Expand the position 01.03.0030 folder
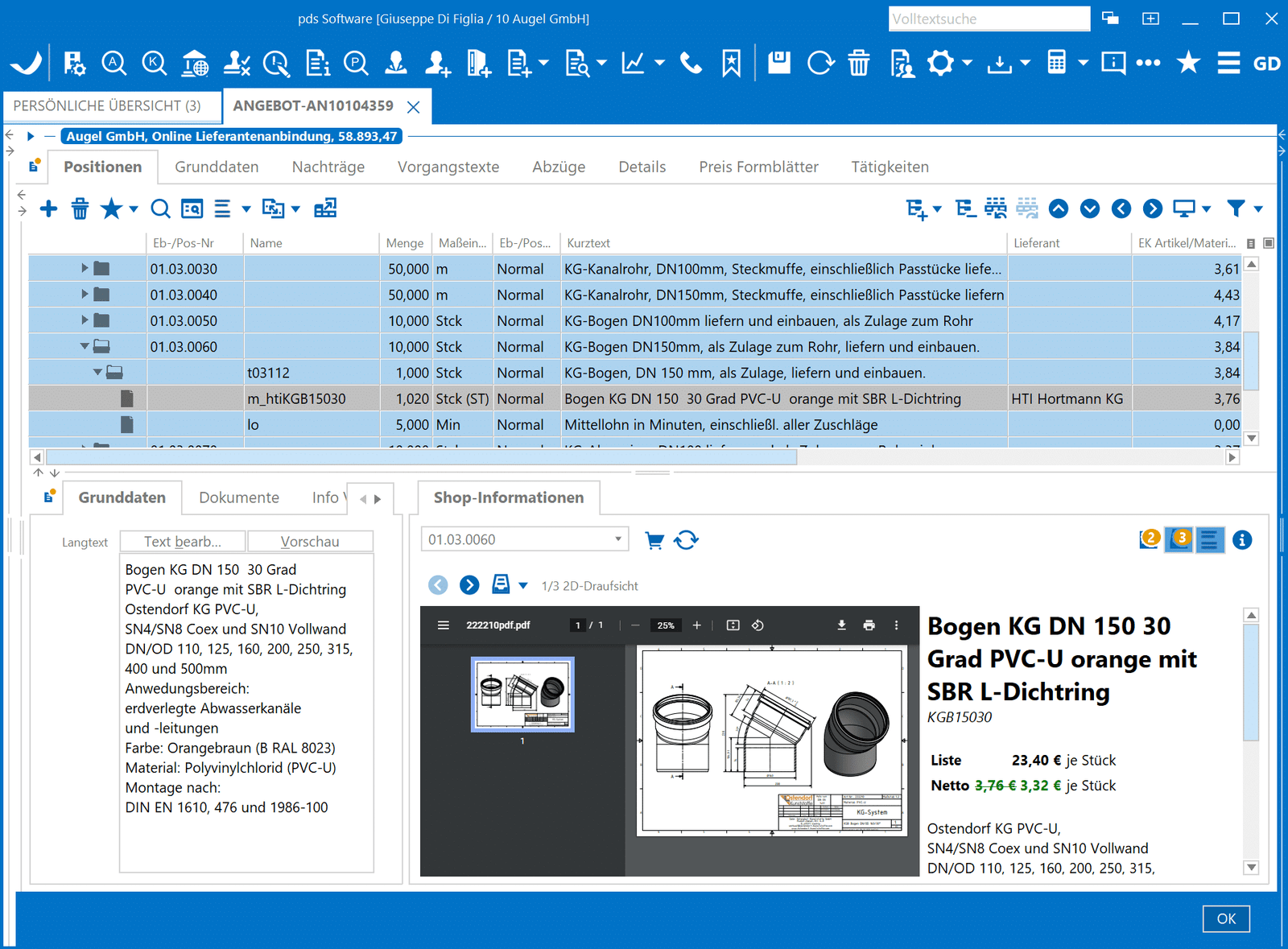The width and height of the screenshot is (1288, 949). point(85,269)
